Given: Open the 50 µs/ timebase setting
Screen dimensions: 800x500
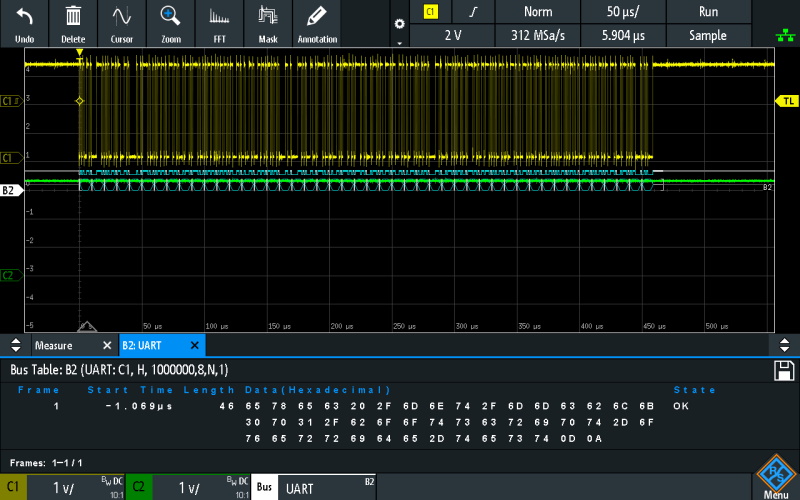Looking at the screenshot, I should tap(623, 12).
